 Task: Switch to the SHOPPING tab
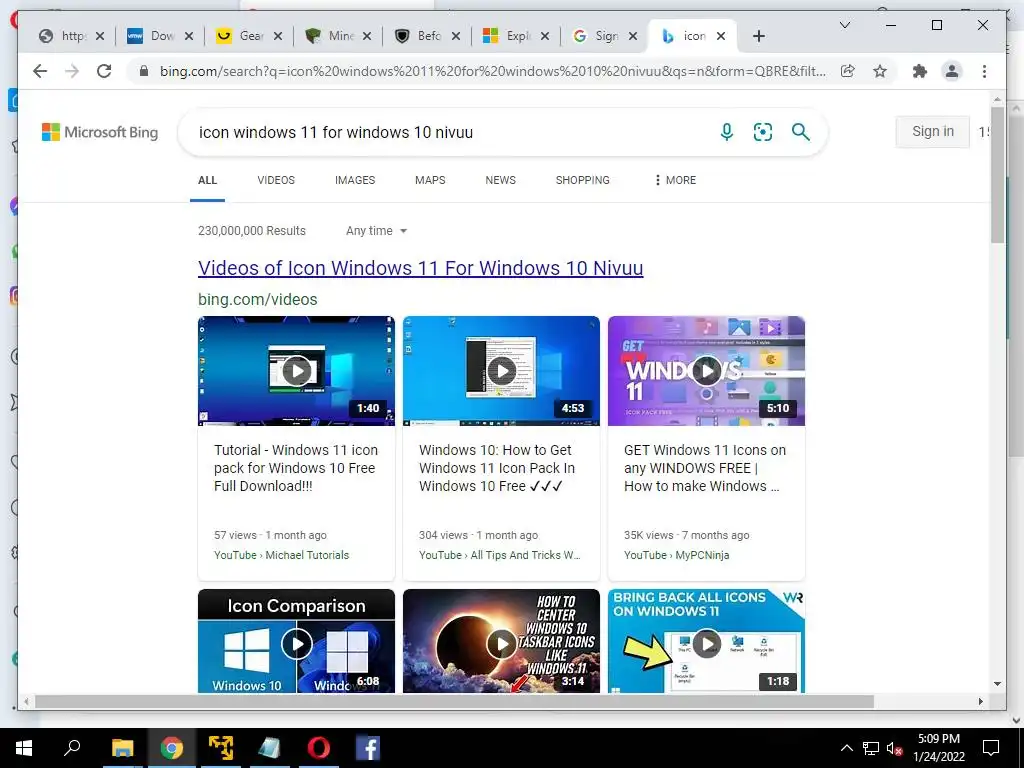click(x=583, y=180)
